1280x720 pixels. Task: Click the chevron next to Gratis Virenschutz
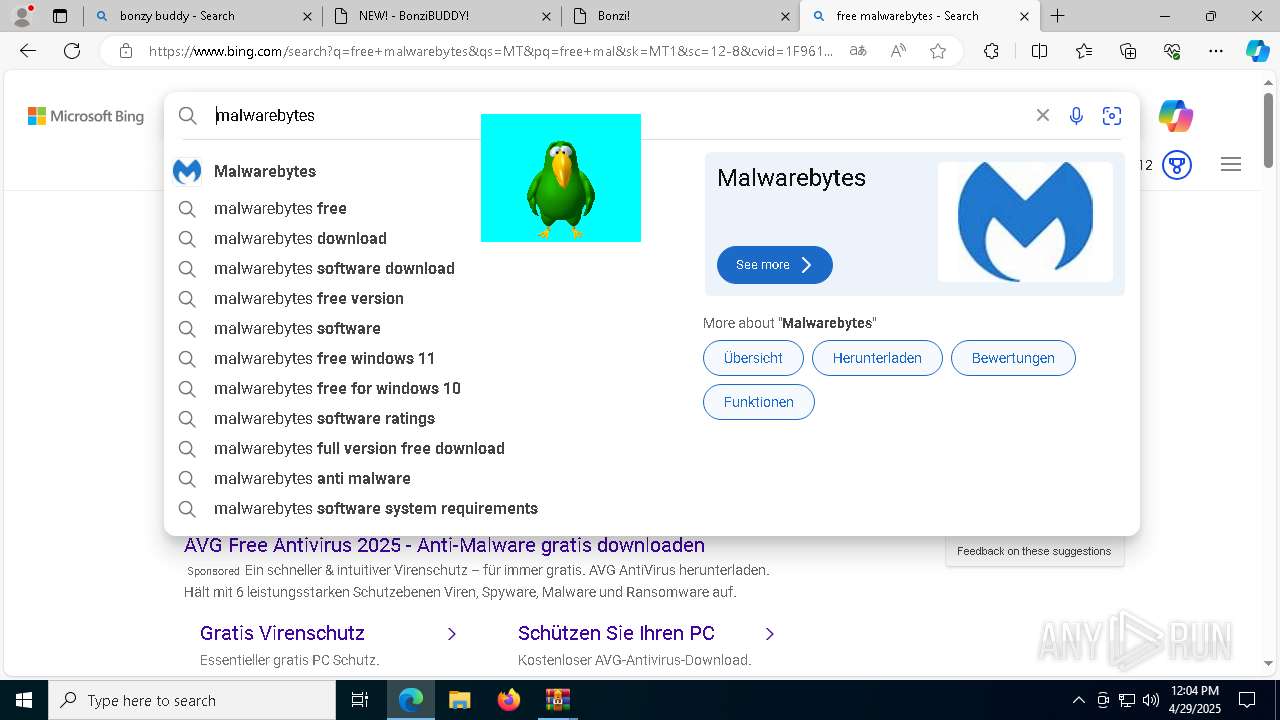click(x=452, y=634)
